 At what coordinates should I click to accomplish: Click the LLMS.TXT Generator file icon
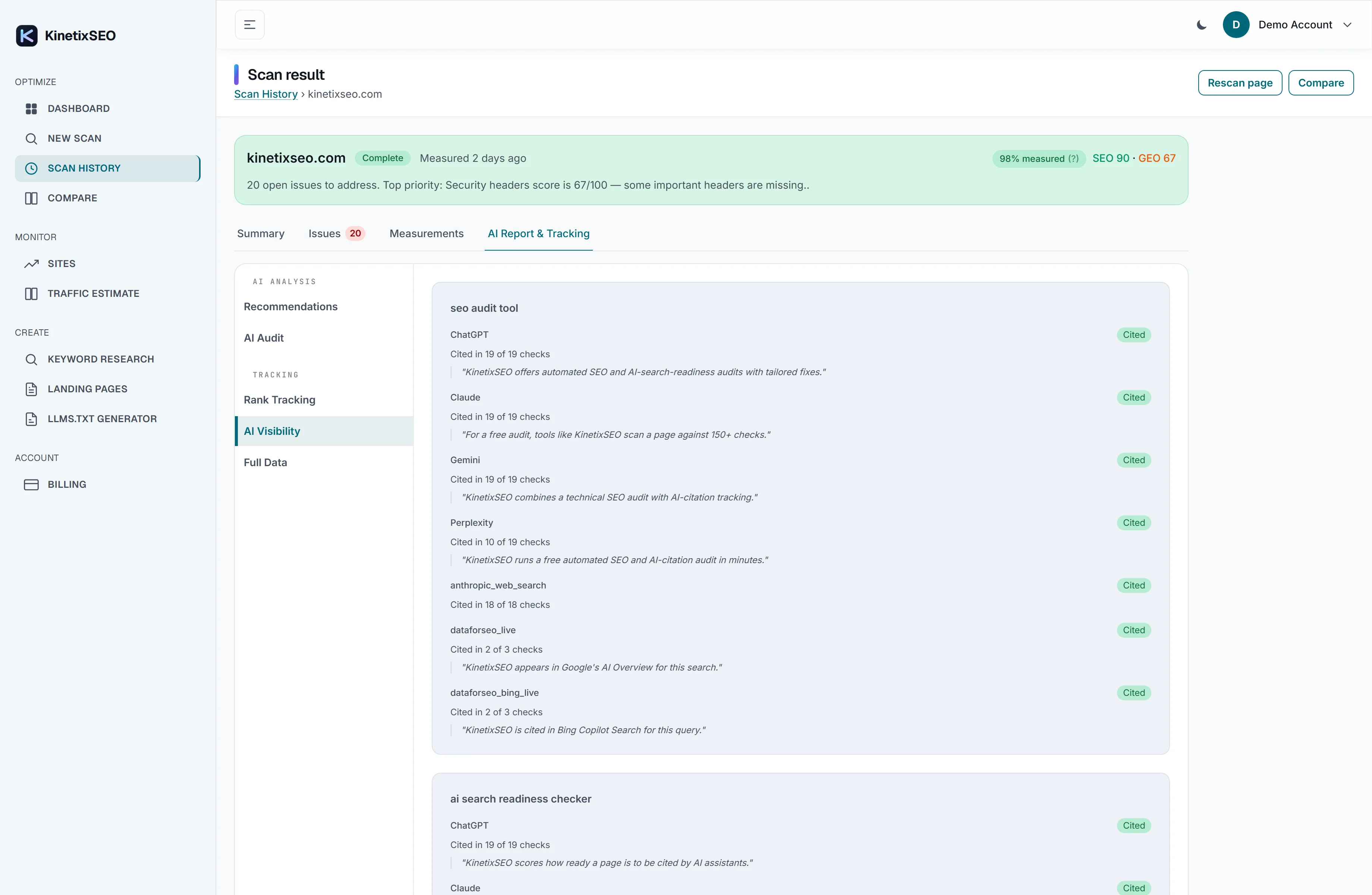click(x=31, y=419)
